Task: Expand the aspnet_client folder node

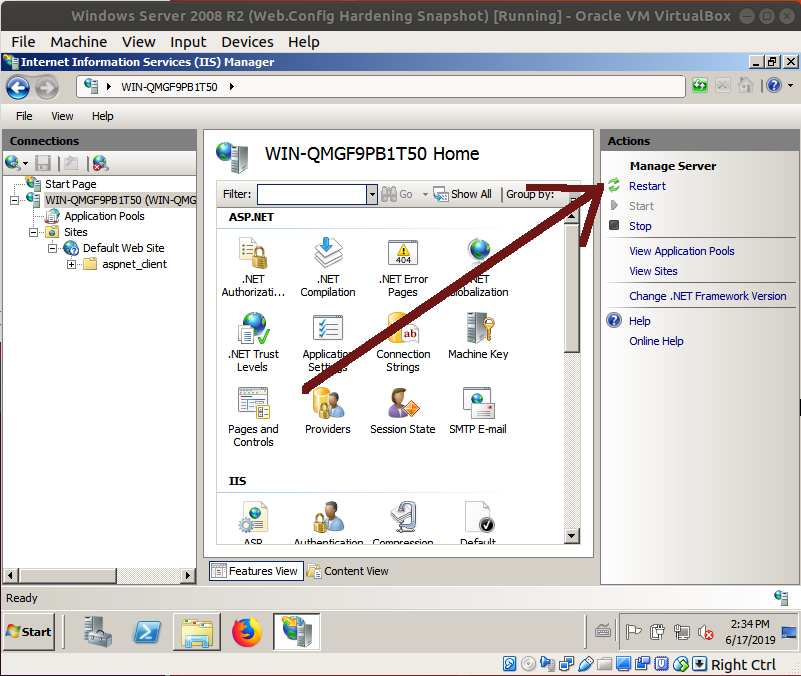Action: (72, 265)
